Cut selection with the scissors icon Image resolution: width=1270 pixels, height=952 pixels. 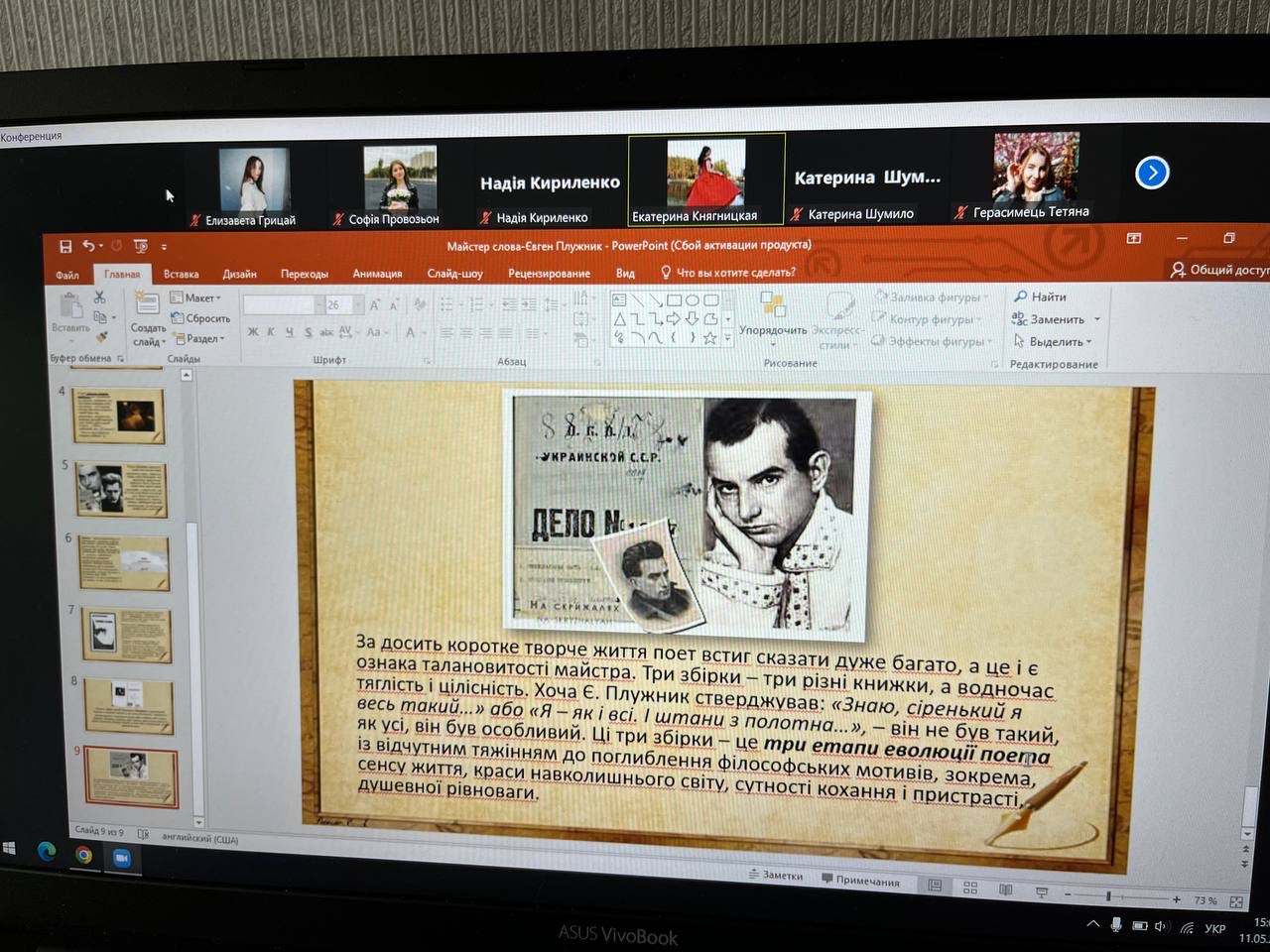(99, 297)
